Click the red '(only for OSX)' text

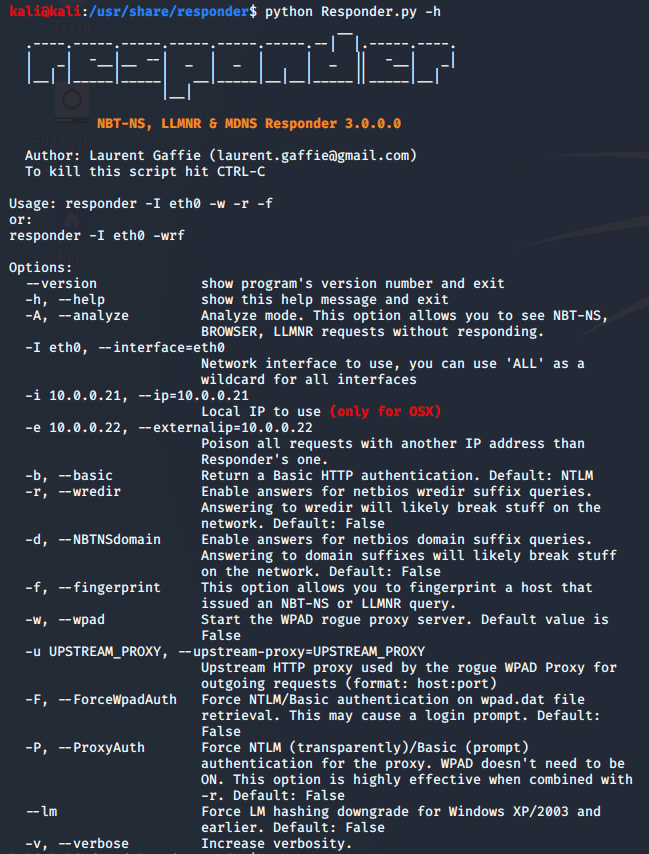tap(385, 412)
